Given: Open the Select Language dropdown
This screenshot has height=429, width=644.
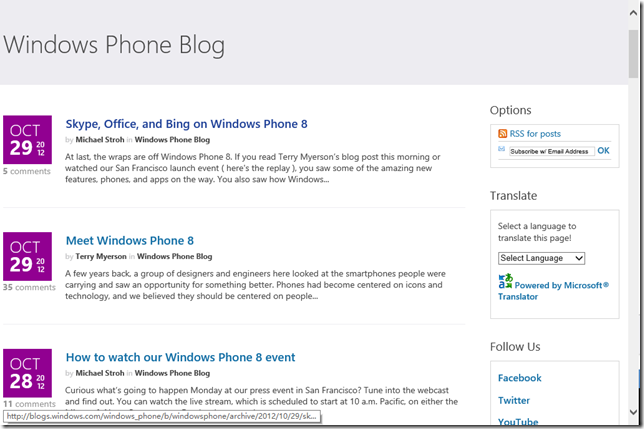Looking at the screenshot, I should (x=541, y=258).
